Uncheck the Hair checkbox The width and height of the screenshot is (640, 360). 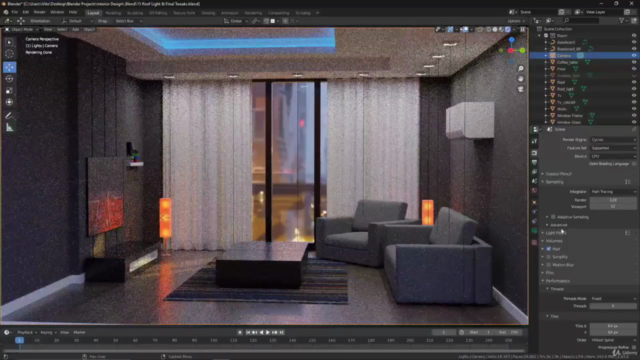[x=549, y=249]
